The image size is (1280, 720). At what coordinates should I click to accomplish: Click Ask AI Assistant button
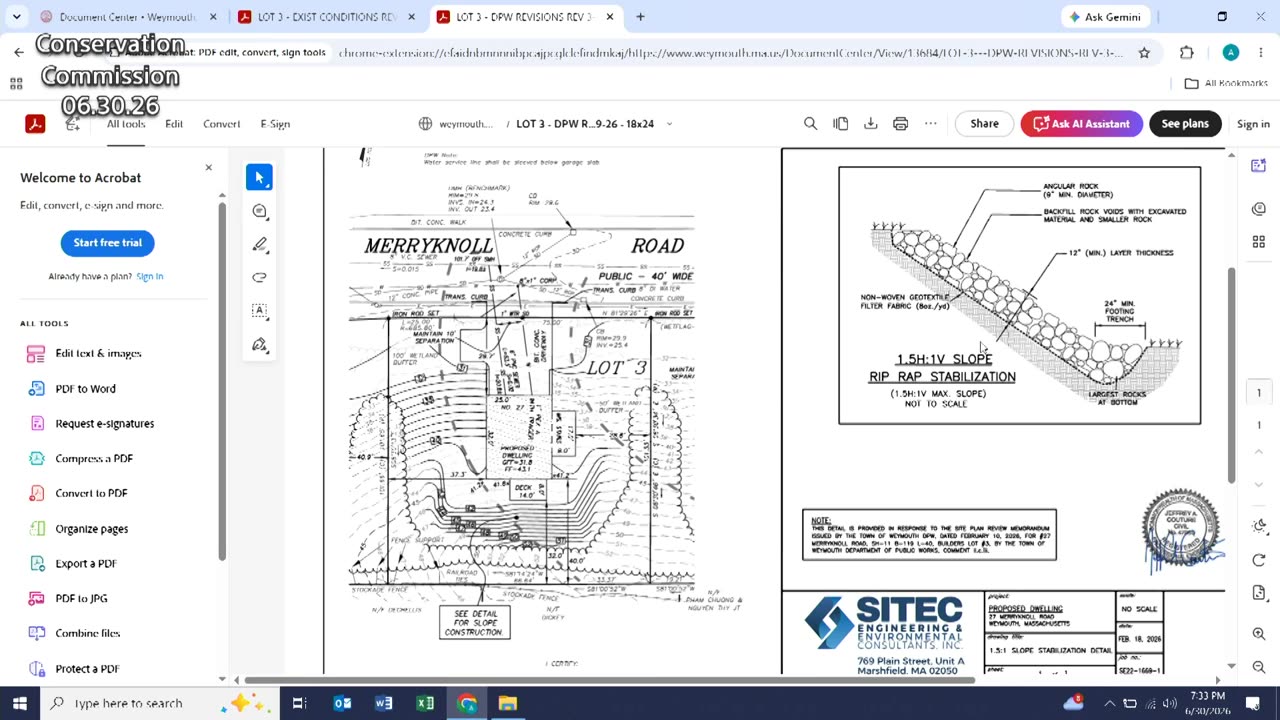(x=1081, y=124)
